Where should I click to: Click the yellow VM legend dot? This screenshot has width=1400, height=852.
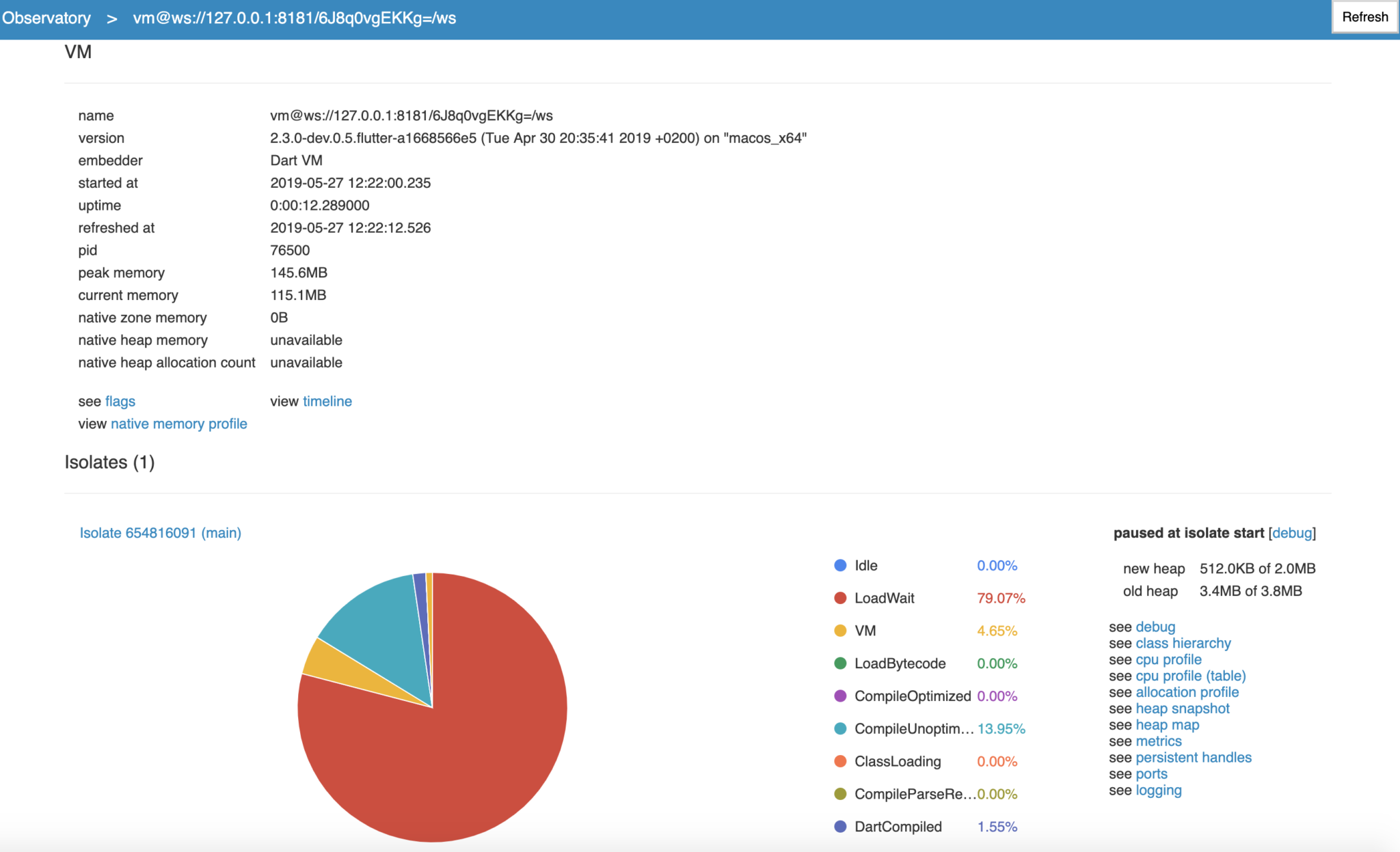coord(840,631)
